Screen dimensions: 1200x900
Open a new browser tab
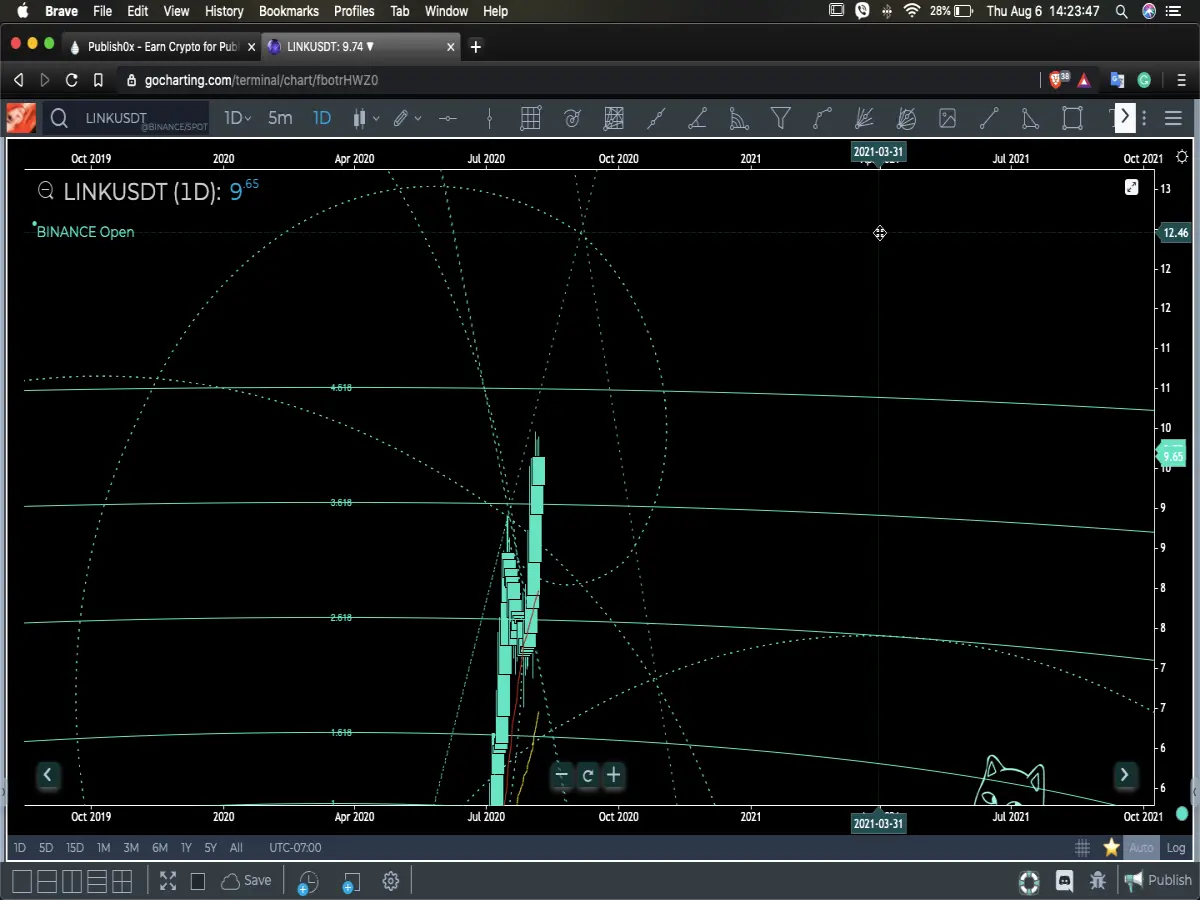tap(476, 46)
